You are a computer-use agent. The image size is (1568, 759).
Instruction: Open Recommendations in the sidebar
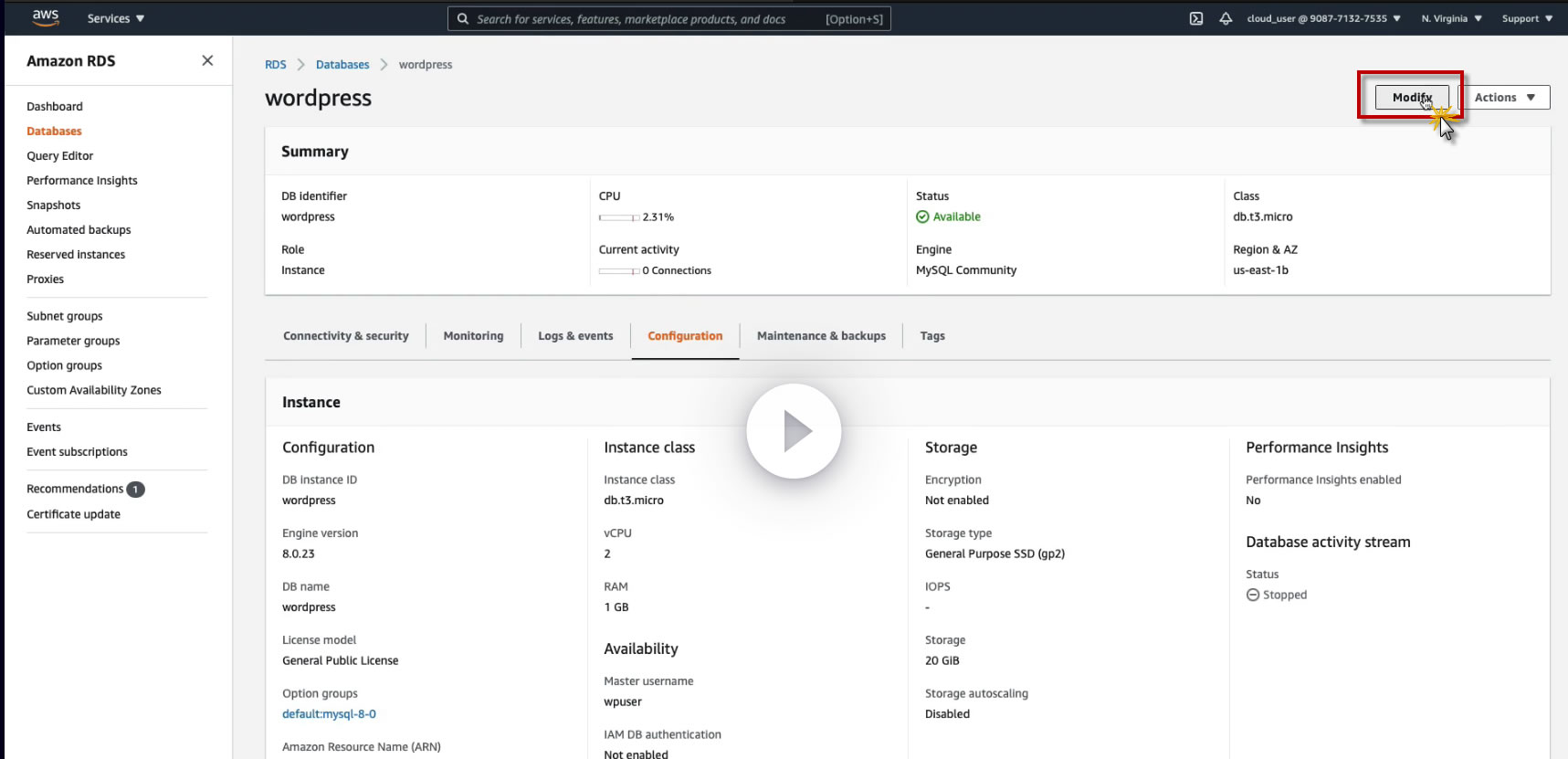(75, 489)
